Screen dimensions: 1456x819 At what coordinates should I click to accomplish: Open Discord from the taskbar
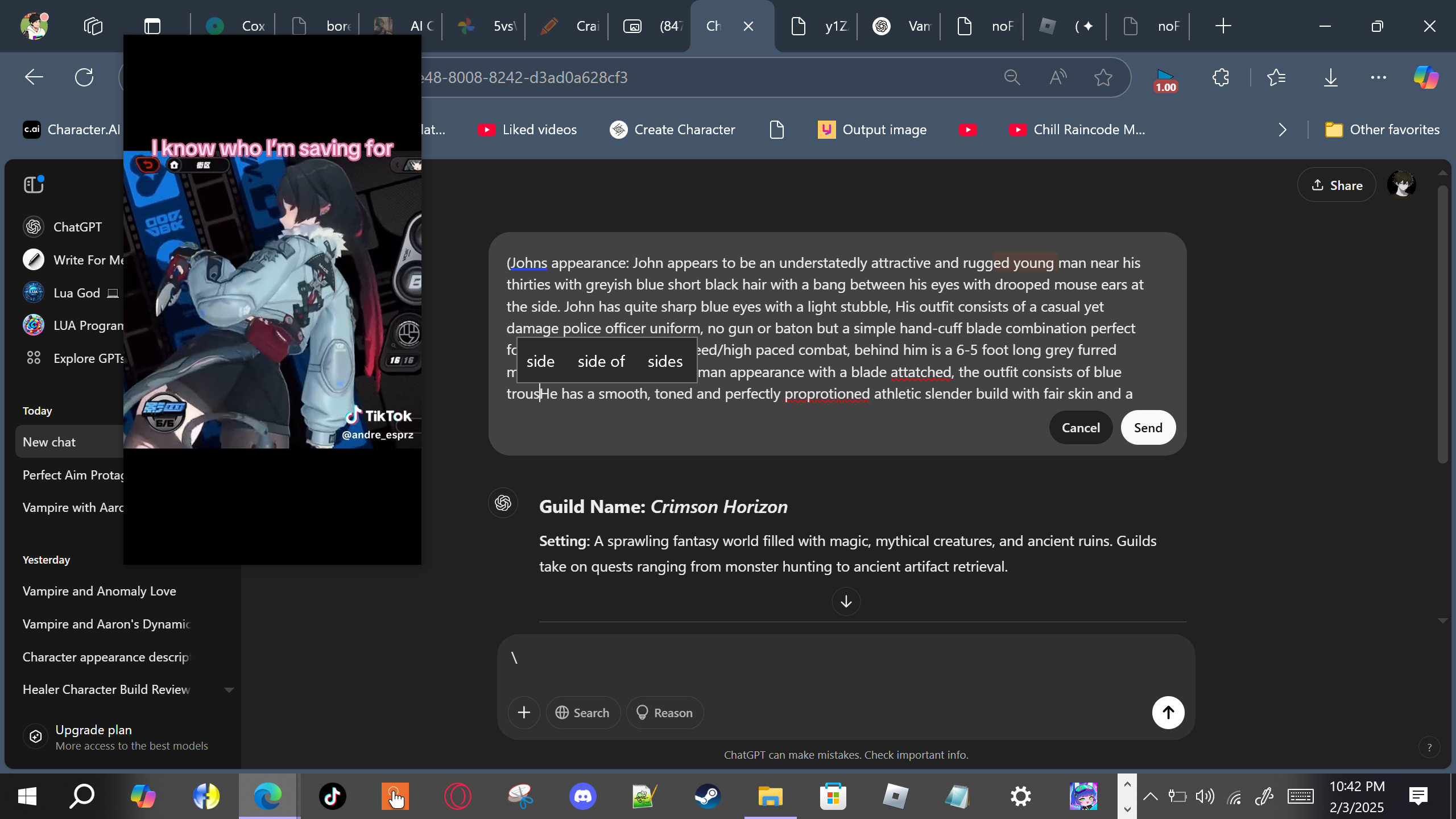[x=582, y=796]
